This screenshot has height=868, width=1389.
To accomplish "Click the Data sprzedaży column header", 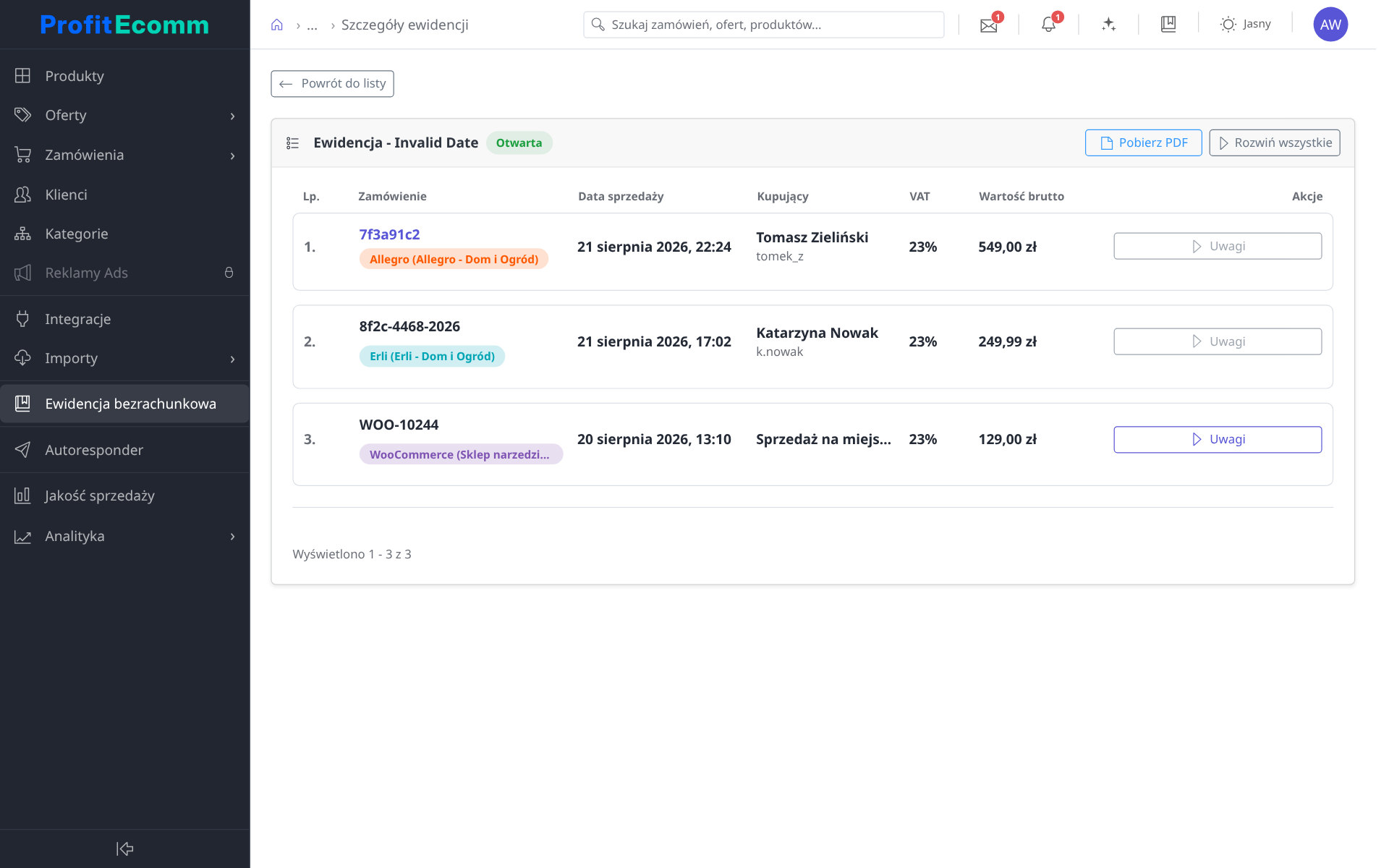I will pos(621,196).
